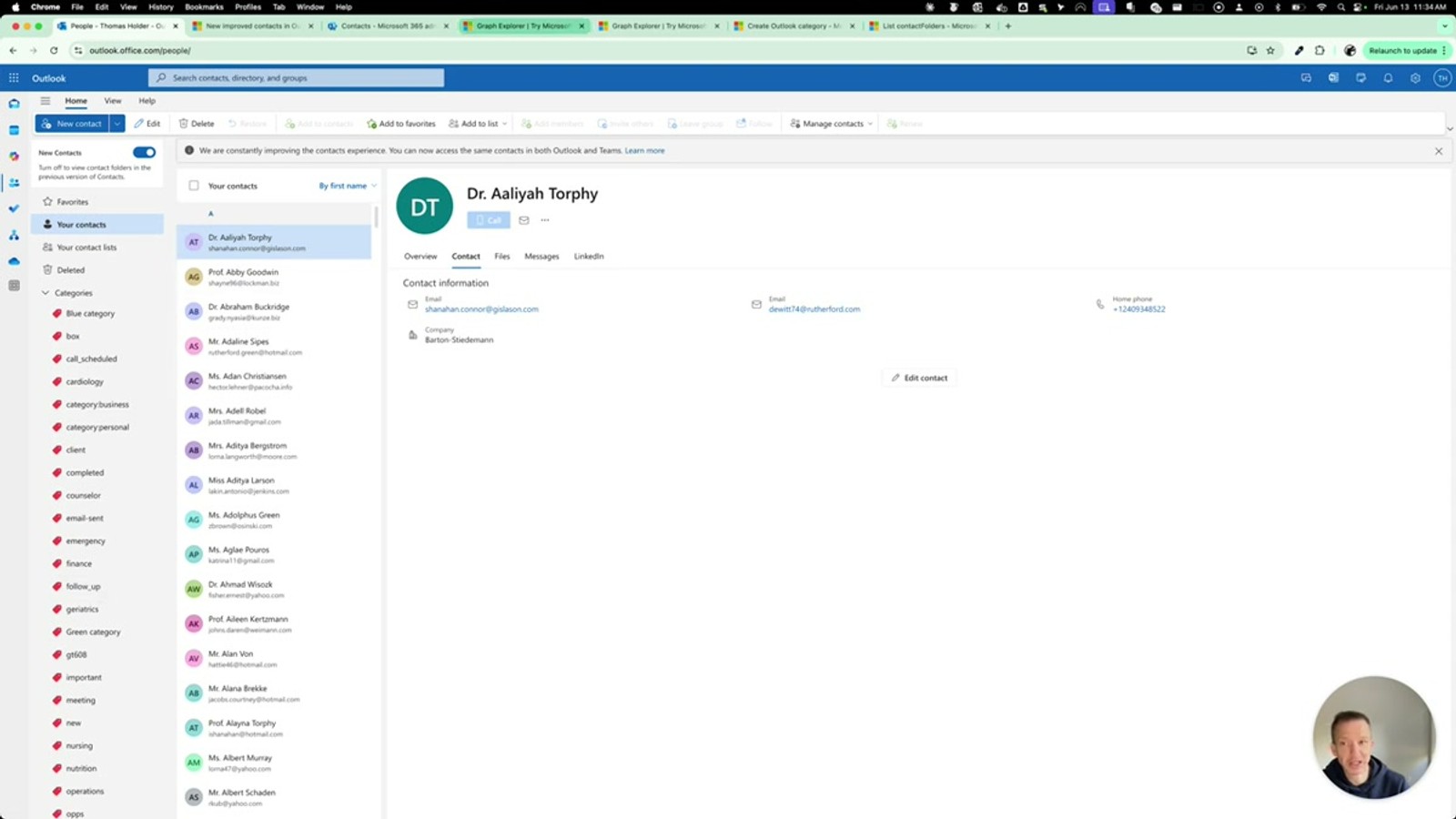The height and width of the screenshot is (819, 1456).
Task: Go back with the browser back arrow
Action: (13, 51)
